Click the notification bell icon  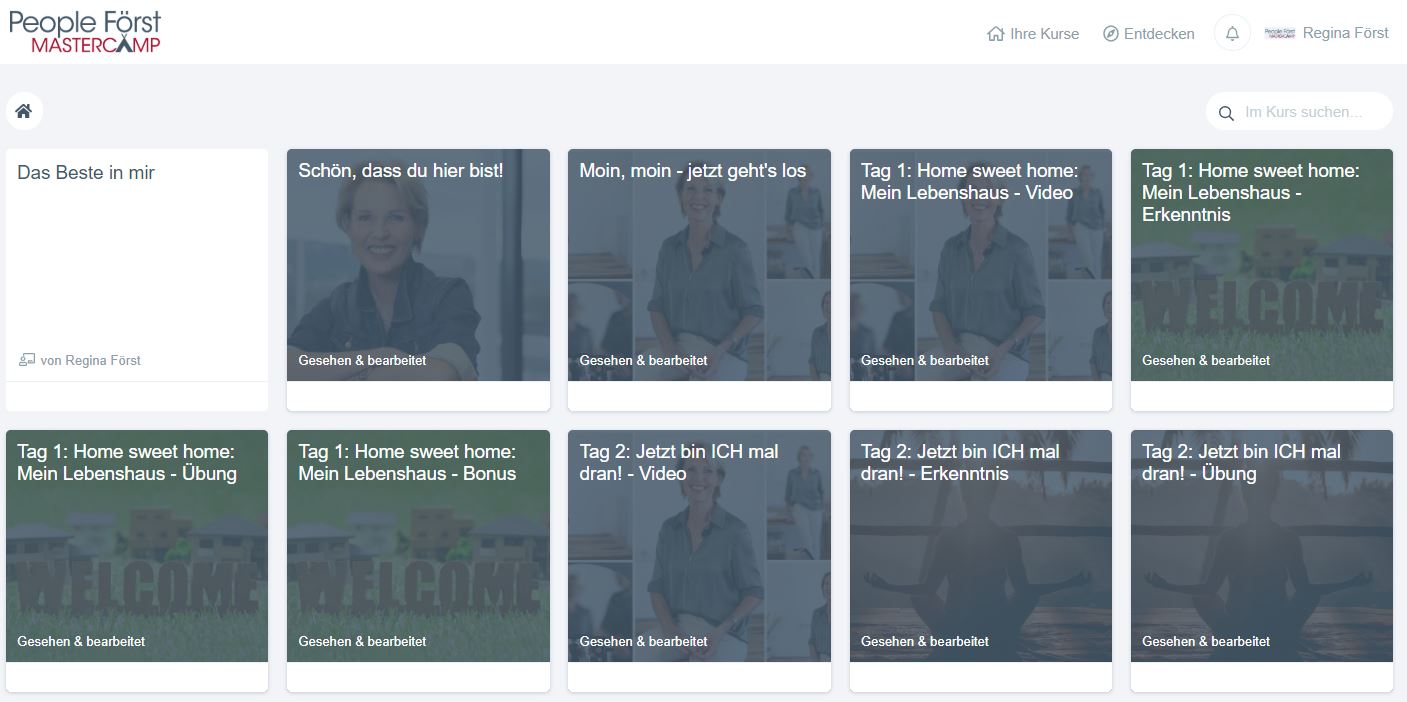[x=1232, y=33]
